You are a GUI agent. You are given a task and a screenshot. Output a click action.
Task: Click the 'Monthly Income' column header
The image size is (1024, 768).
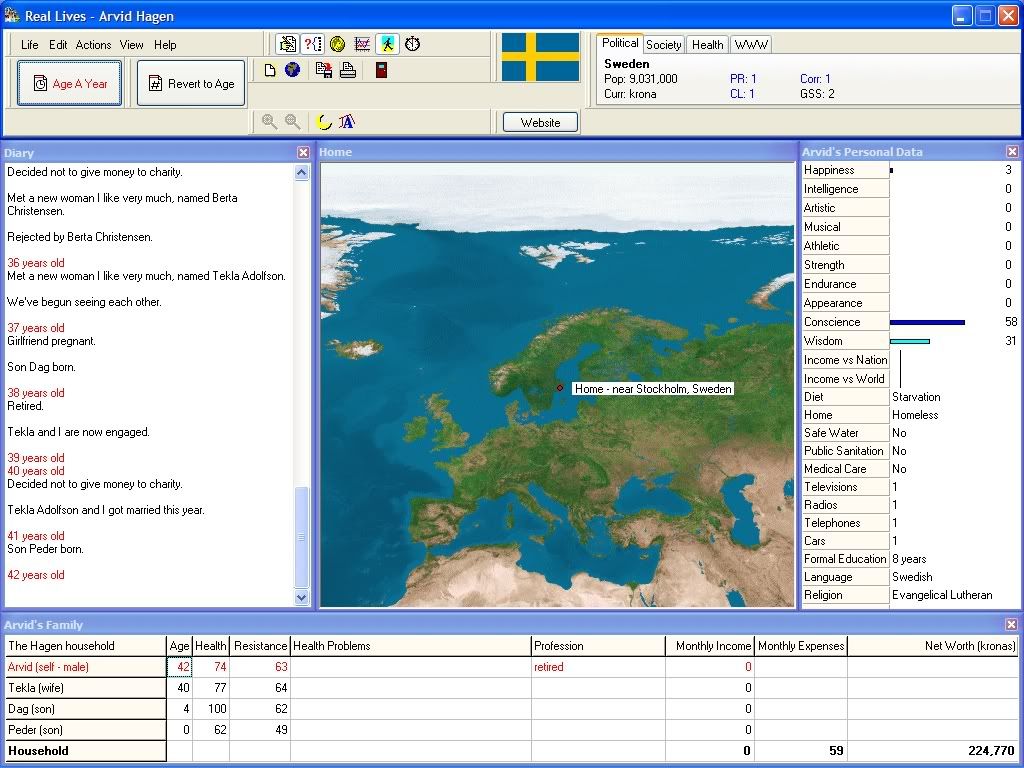710,646
